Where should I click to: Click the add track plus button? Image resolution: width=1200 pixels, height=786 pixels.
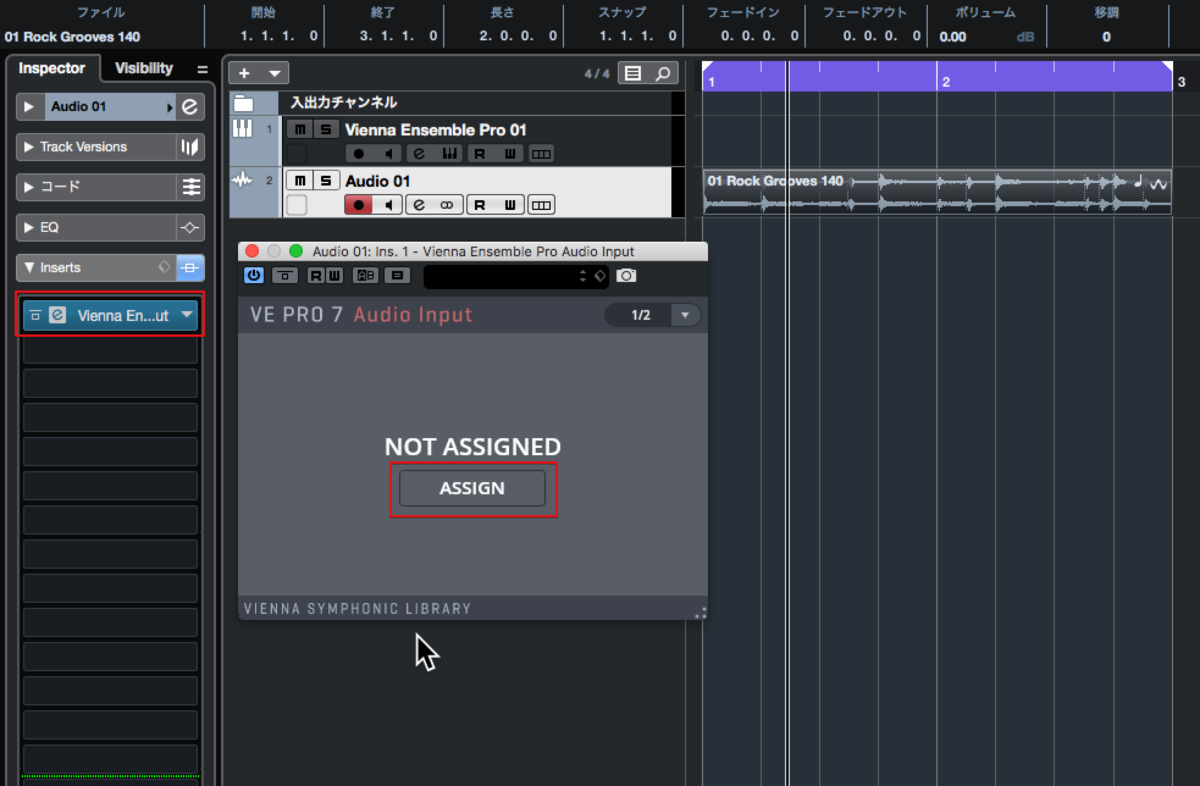click(x=244, y=73)
